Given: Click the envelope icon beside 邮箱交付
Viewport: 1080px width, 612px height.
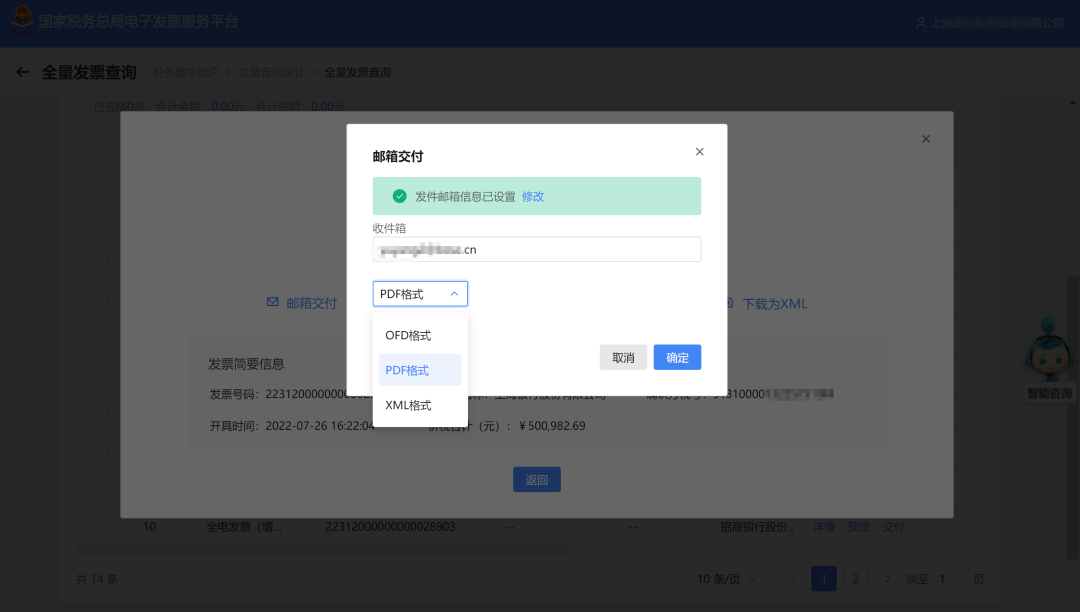Looking at the screenshot, I should (272, 302).
